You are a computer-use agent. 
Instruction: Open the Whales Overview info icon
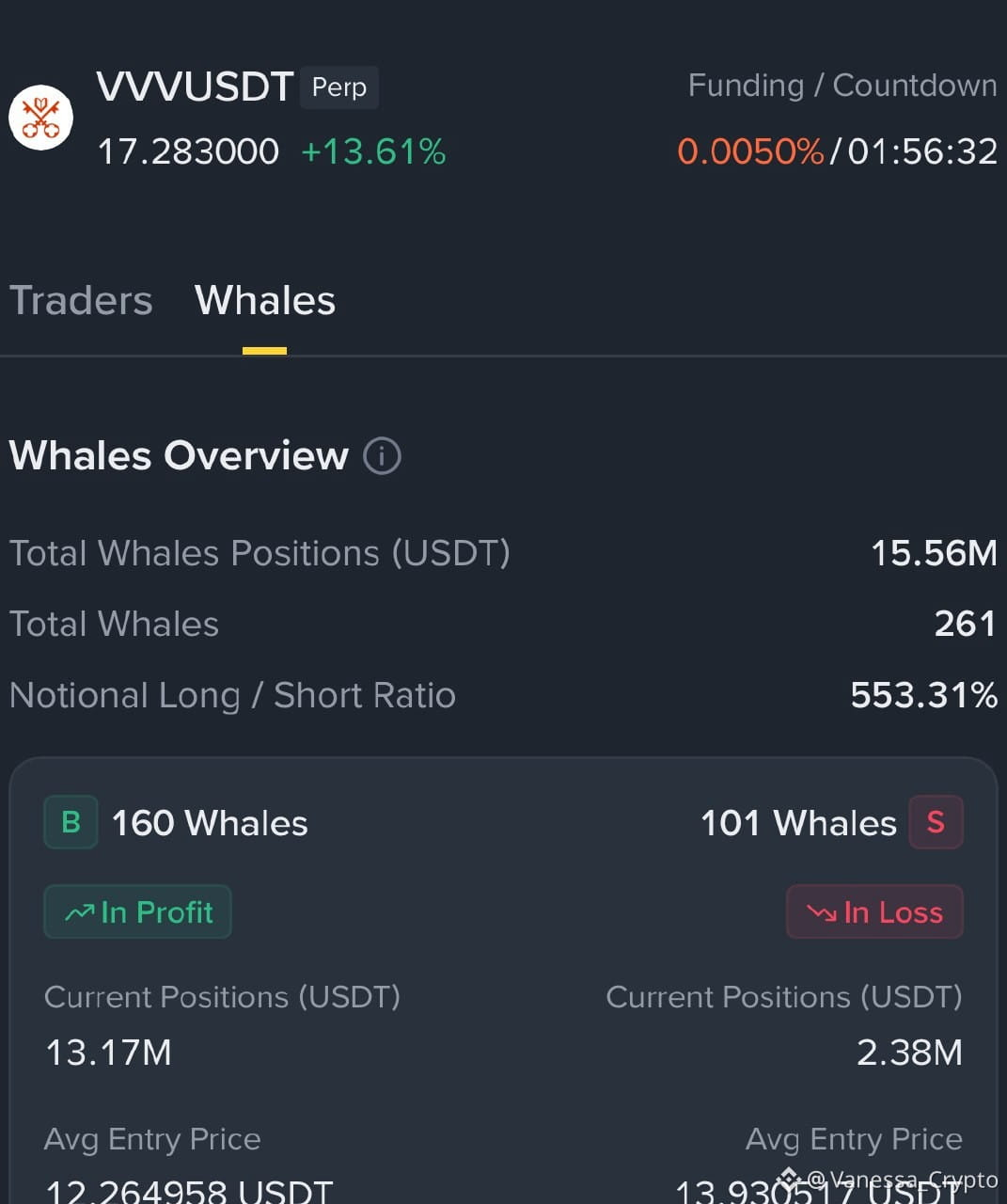(382, 456)
